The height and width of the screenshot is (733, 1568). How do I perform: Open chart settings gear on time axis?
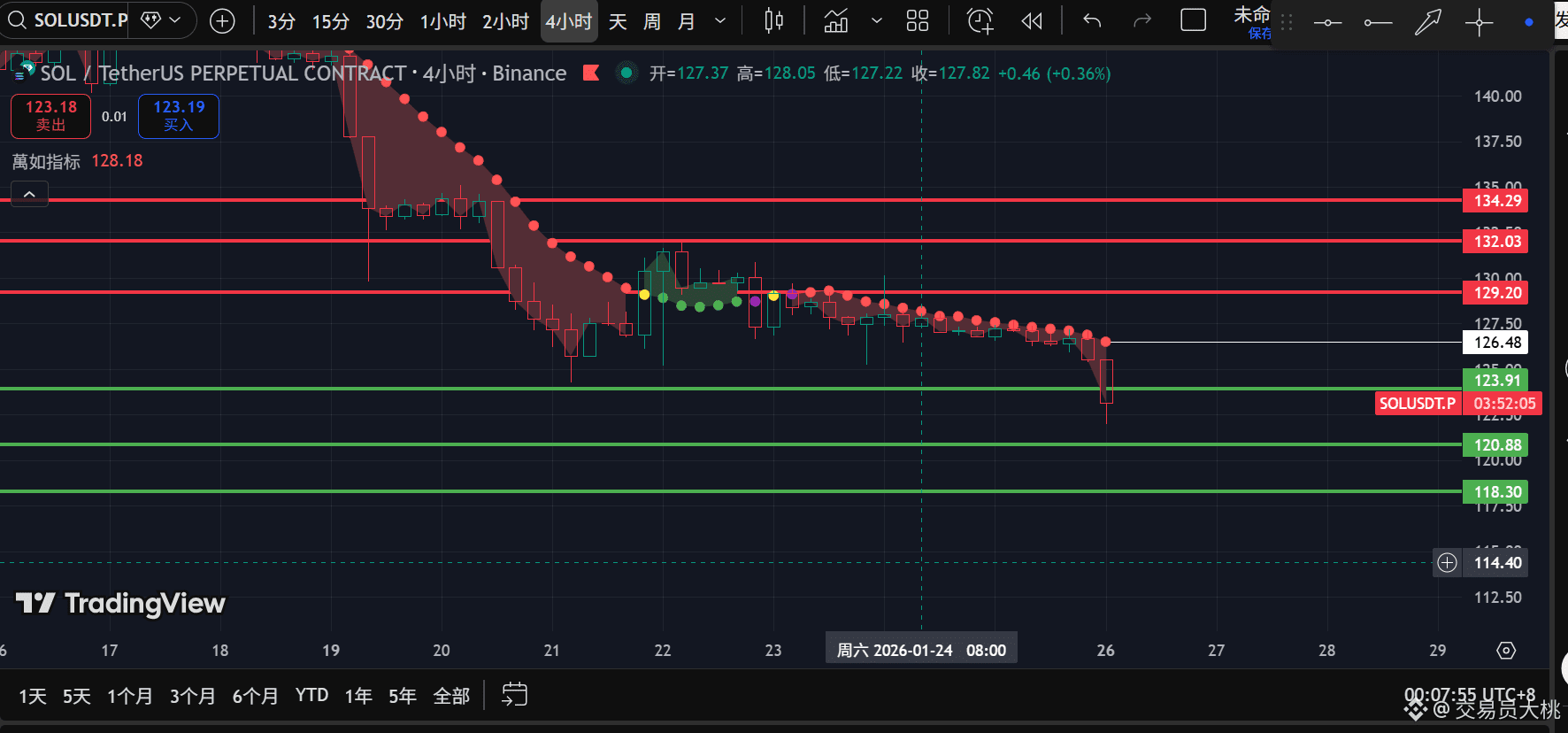coord(1506,651)
